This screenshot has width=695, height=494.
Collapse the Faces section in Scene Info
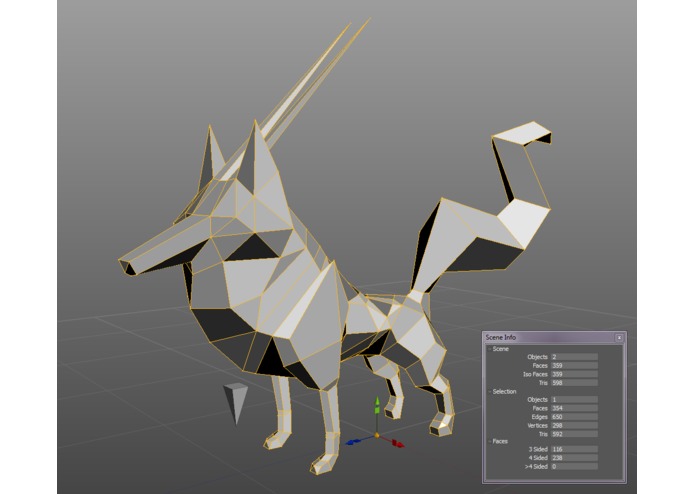490,441
